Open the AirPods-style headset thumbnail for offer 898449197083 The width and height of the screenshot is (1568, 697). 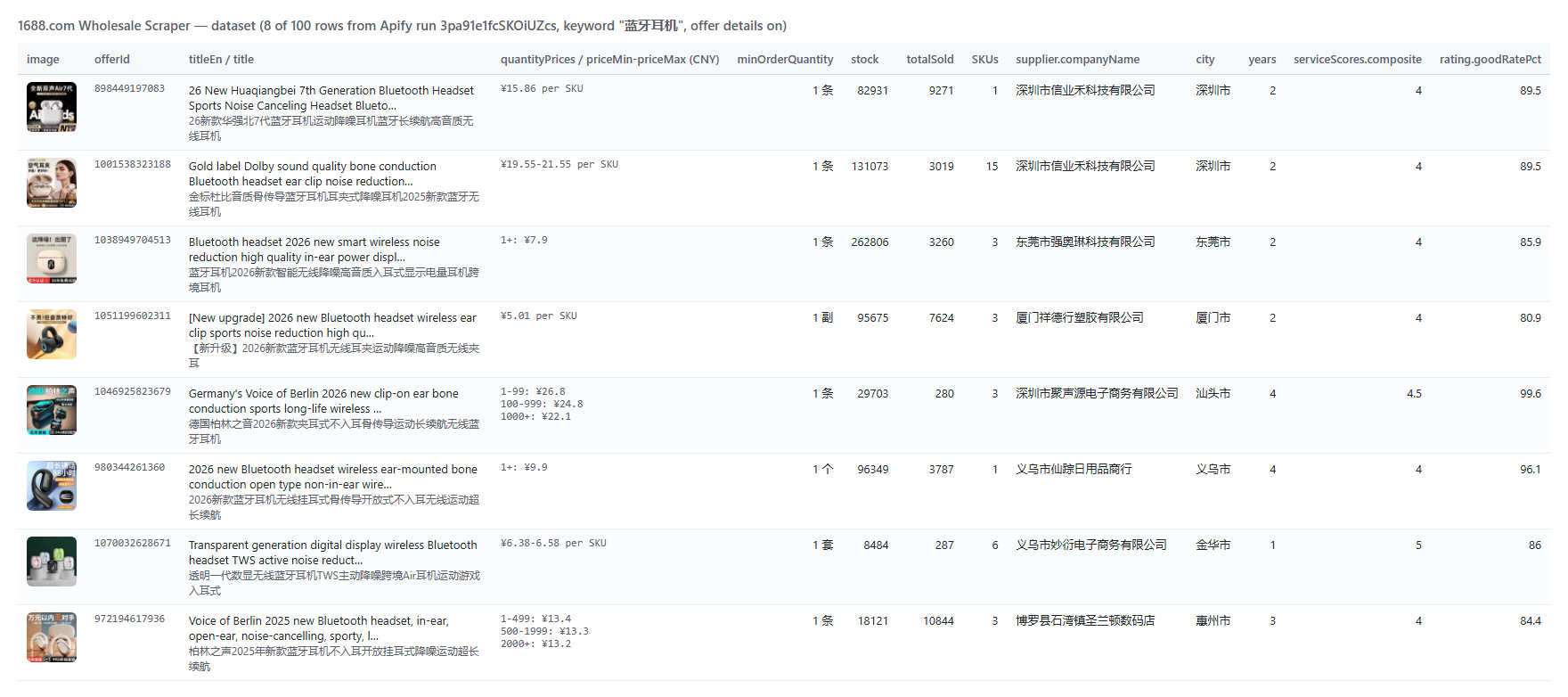[x=52, y=107]
